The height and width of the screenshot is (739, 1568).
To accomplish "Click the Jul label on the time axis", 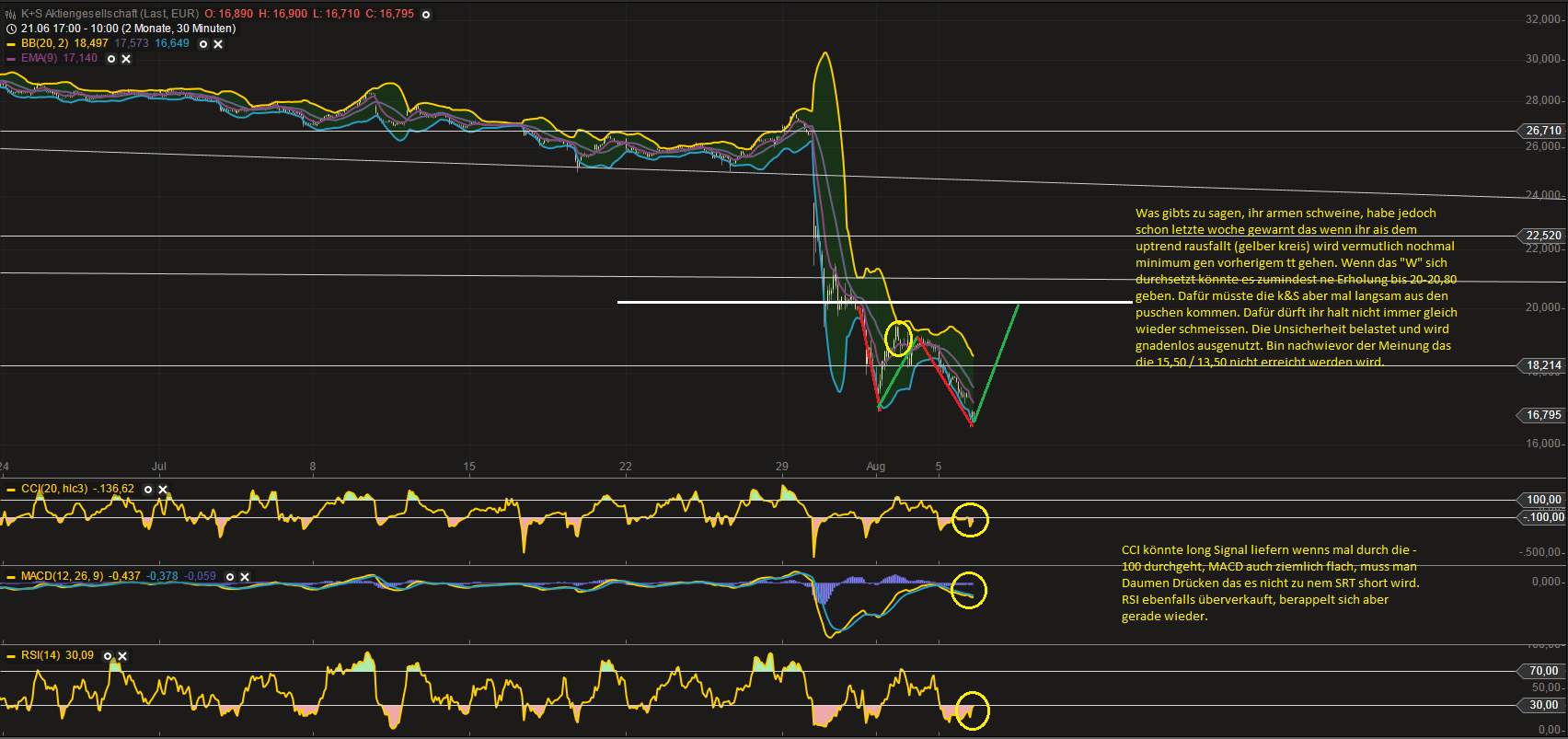I will 159,467.
